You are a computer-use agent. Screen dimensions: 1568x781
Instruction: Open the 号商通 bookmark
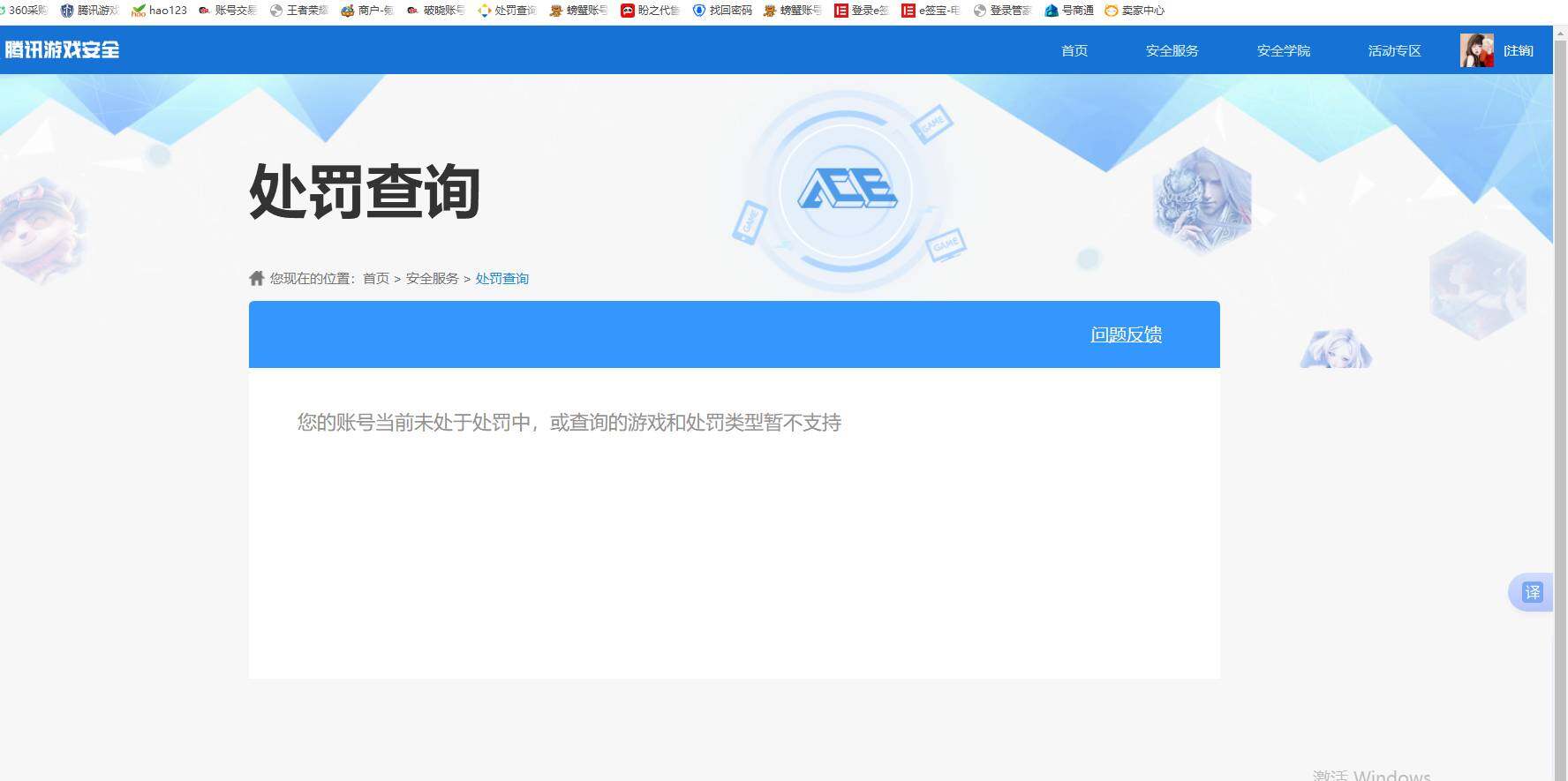click(1069, 11)
